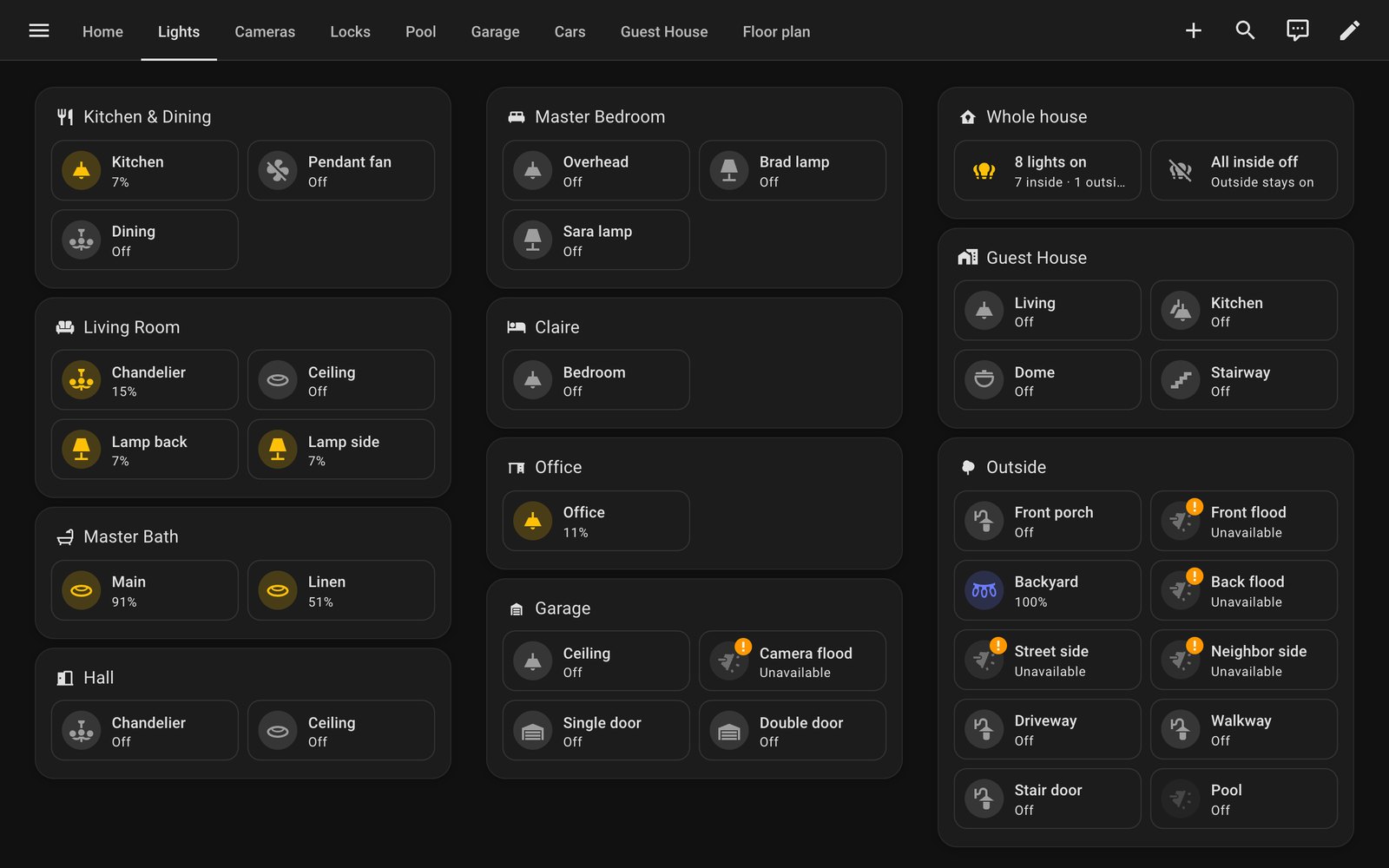Open the Cameras tab
This screenshot has height=868, width=1389.
click(265, 31)
